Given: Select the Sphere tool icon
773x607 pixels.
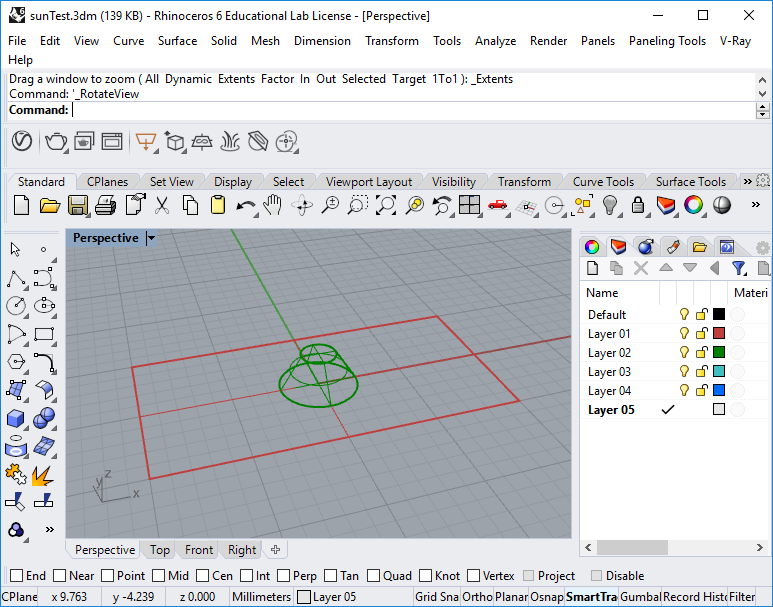Looking at the screenshot, I should tap(44, 418).
